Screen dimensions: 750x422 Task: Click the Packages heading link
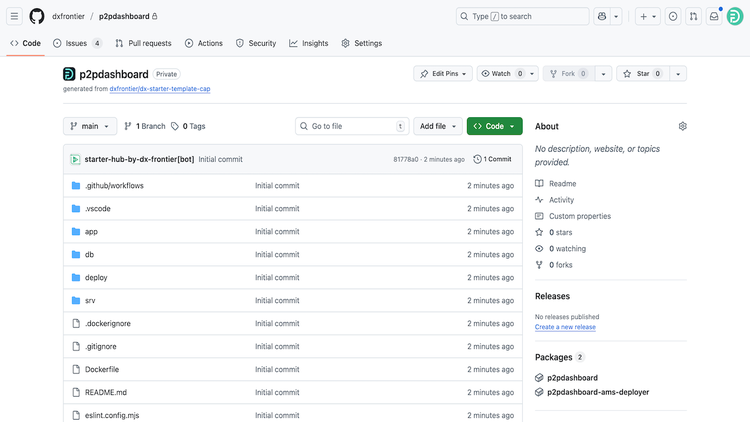click(x=553, y=357)
